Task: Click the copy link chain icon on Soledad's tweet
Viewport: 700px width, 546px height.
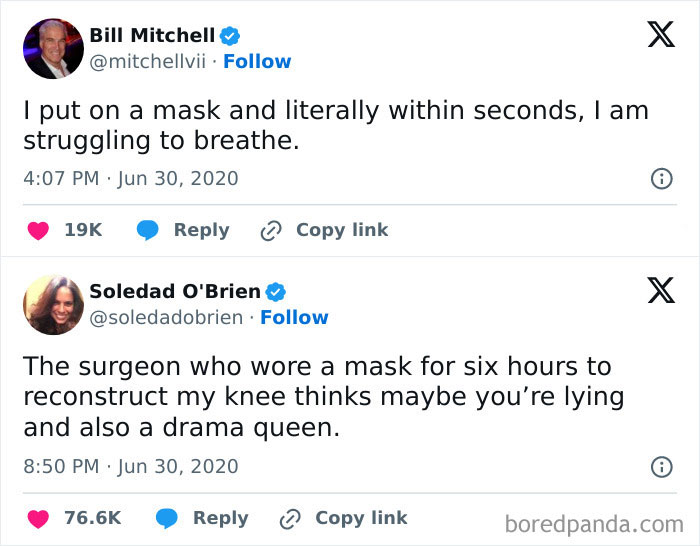Action: pyautogui.click(x=290, y=518)
